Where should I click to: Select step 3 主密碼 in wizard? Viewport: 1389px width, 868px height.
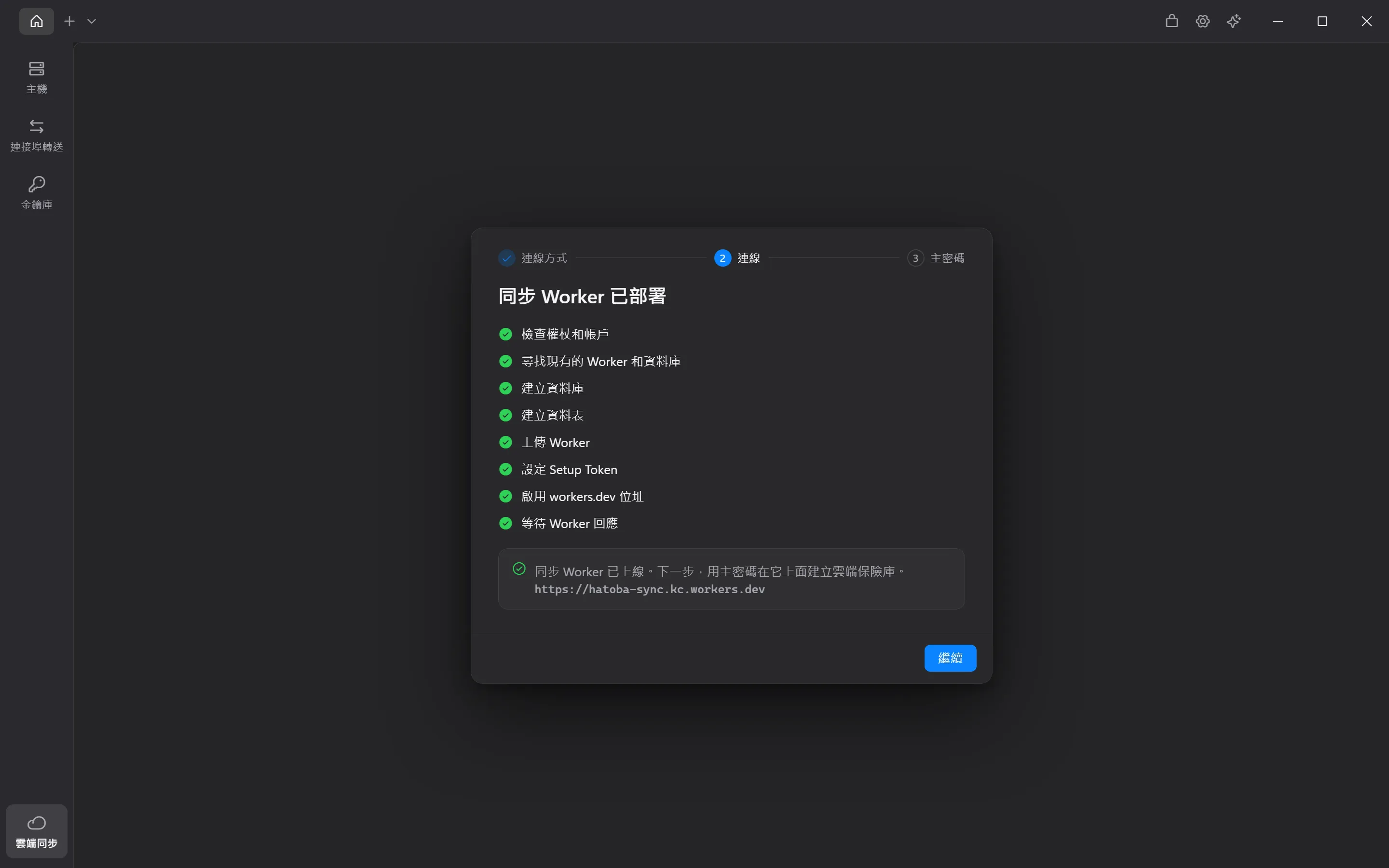(x=936, y=258)
